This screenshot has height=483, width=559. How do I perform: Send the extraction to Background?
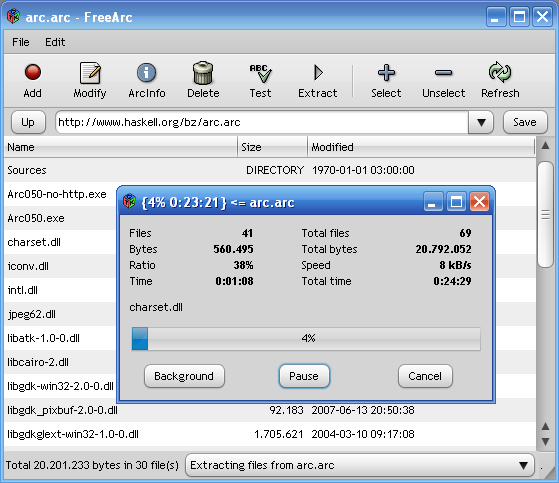tap(184, 376)
